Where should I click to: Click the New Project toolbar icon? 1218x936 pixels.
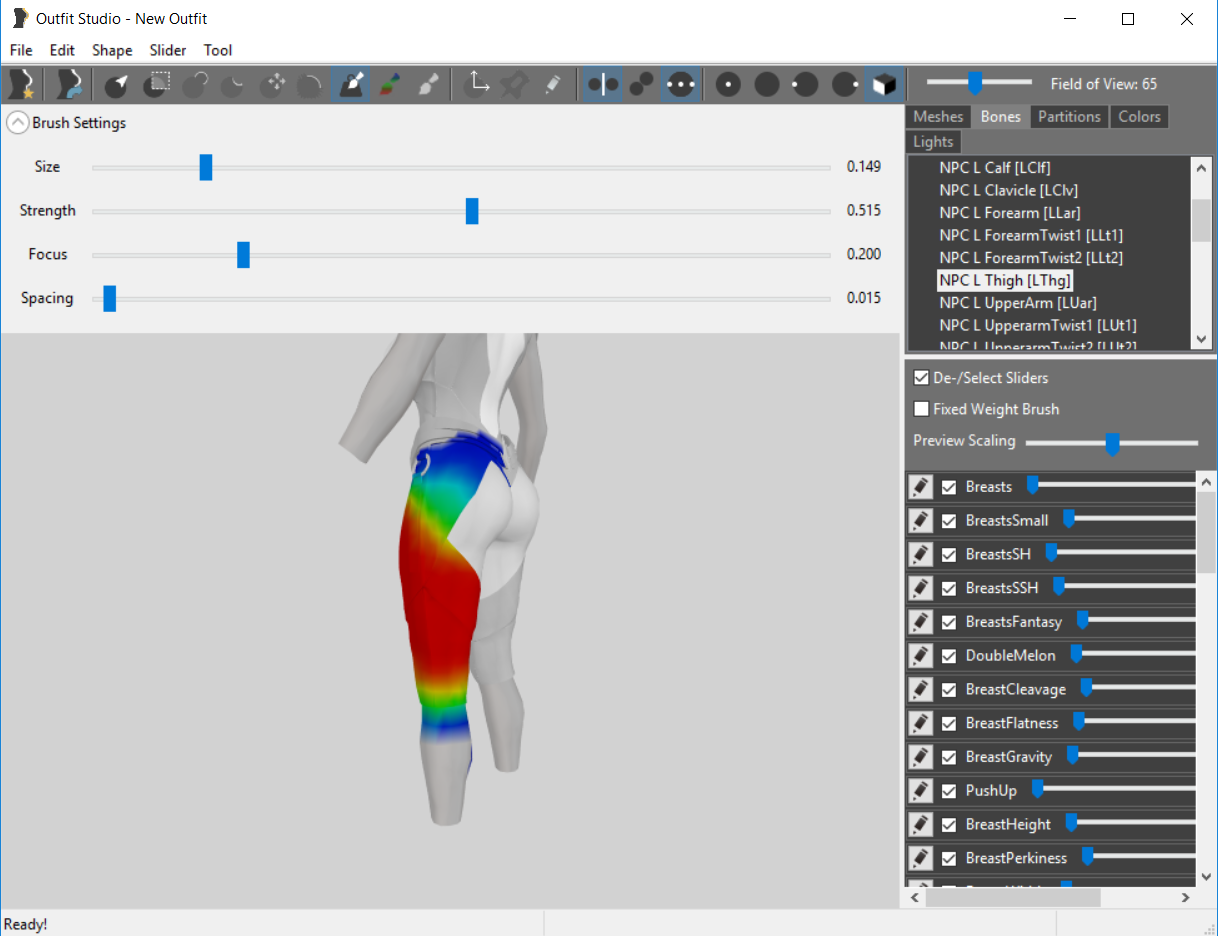tap(21, 85)
